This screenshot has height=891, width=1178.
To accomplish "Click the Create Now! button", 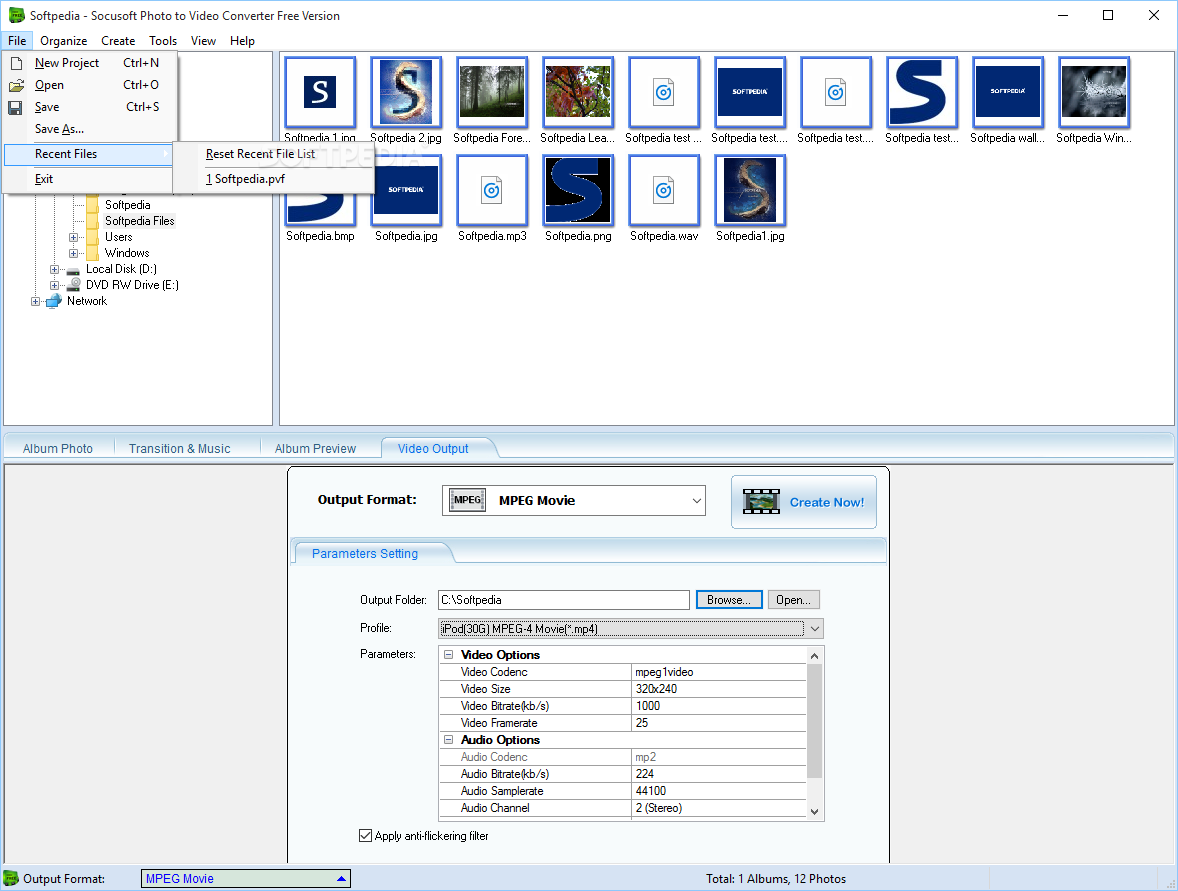I will 804,502.
